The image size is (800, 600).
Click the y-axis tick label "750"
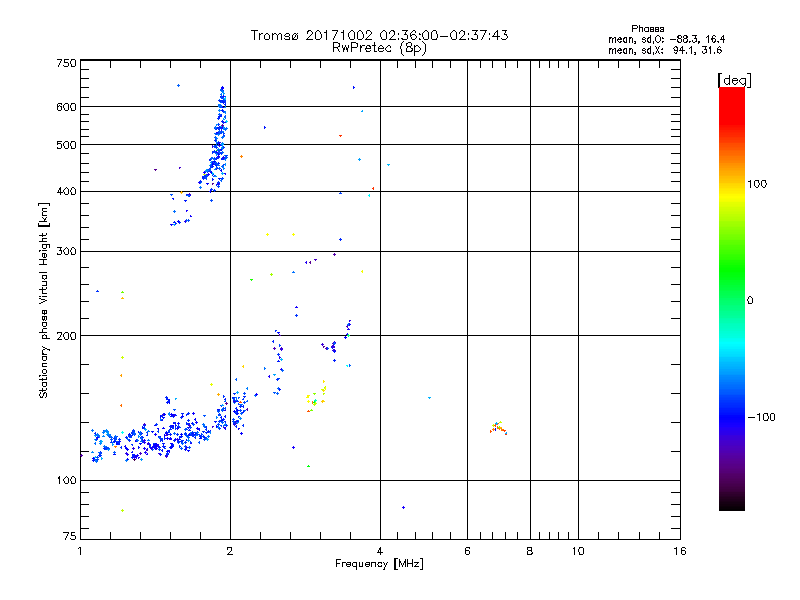pyautogui.click(x=66, y=63)
